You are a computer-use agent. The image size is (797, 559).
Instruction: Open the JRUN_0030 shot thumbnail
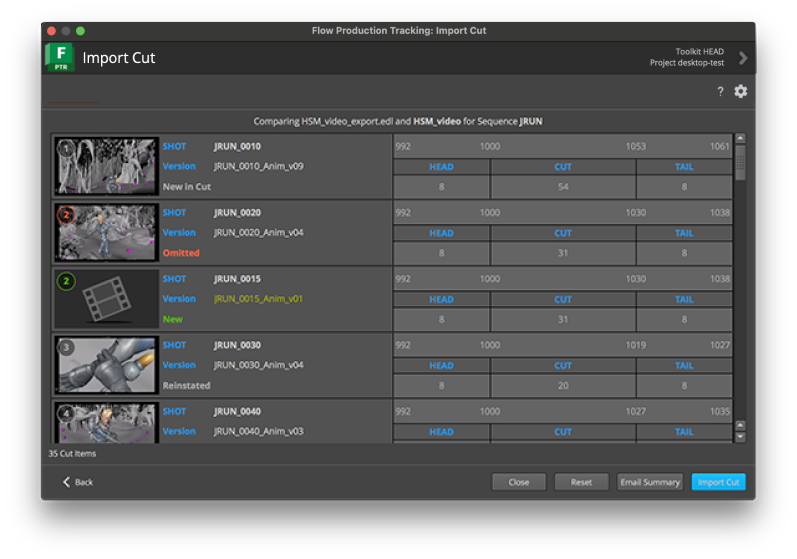click(x=106, y=365)
